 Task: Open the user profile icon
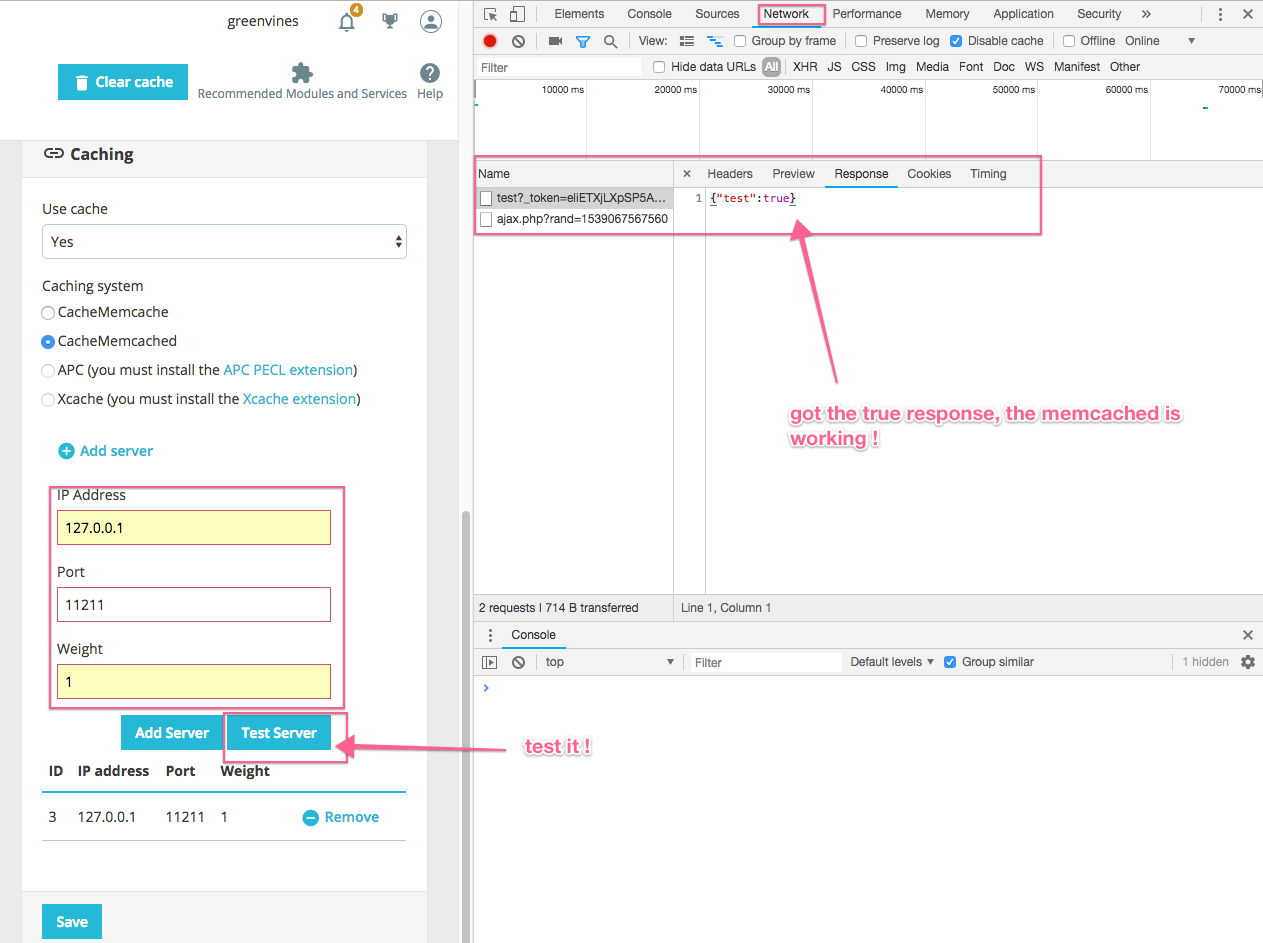click(x=430, y=22)
